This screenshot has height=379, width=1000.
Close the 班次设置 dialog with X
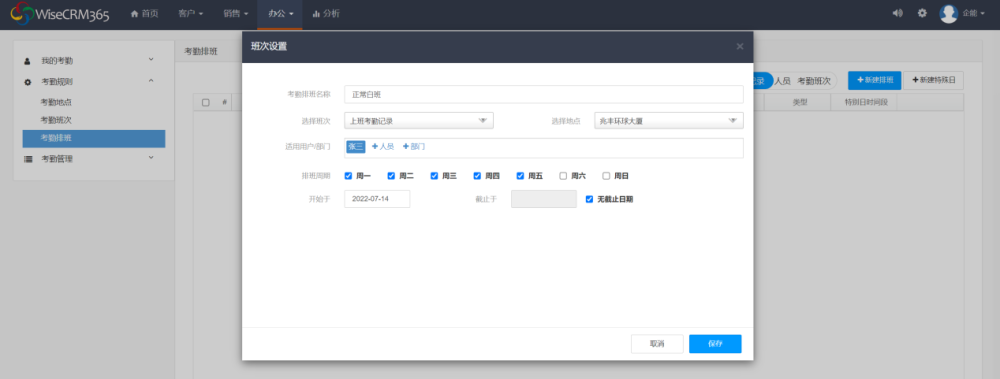[740, 46]
